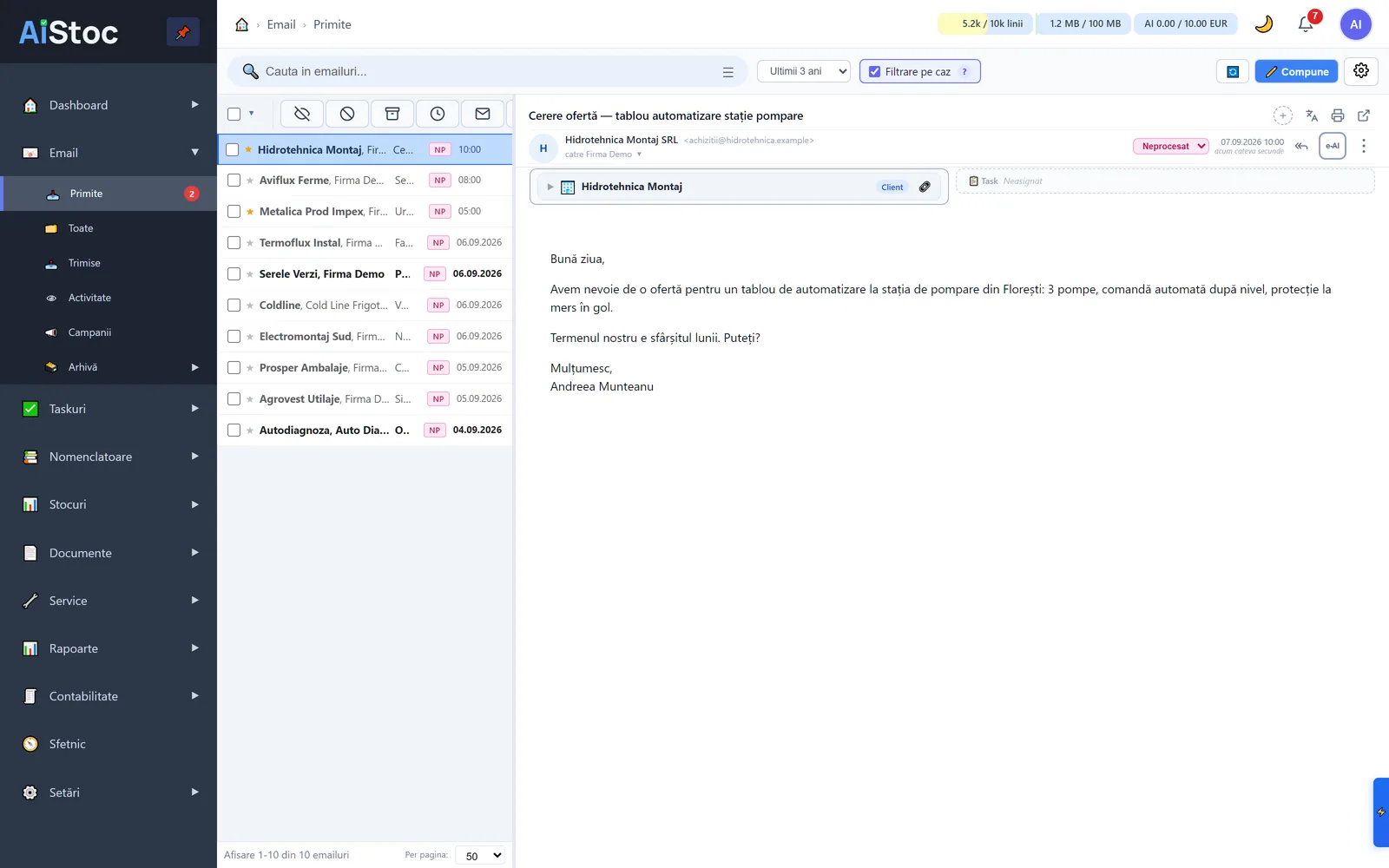Open the AI user avatar menu
The image size is (1389, 868).
[1356, 24]
